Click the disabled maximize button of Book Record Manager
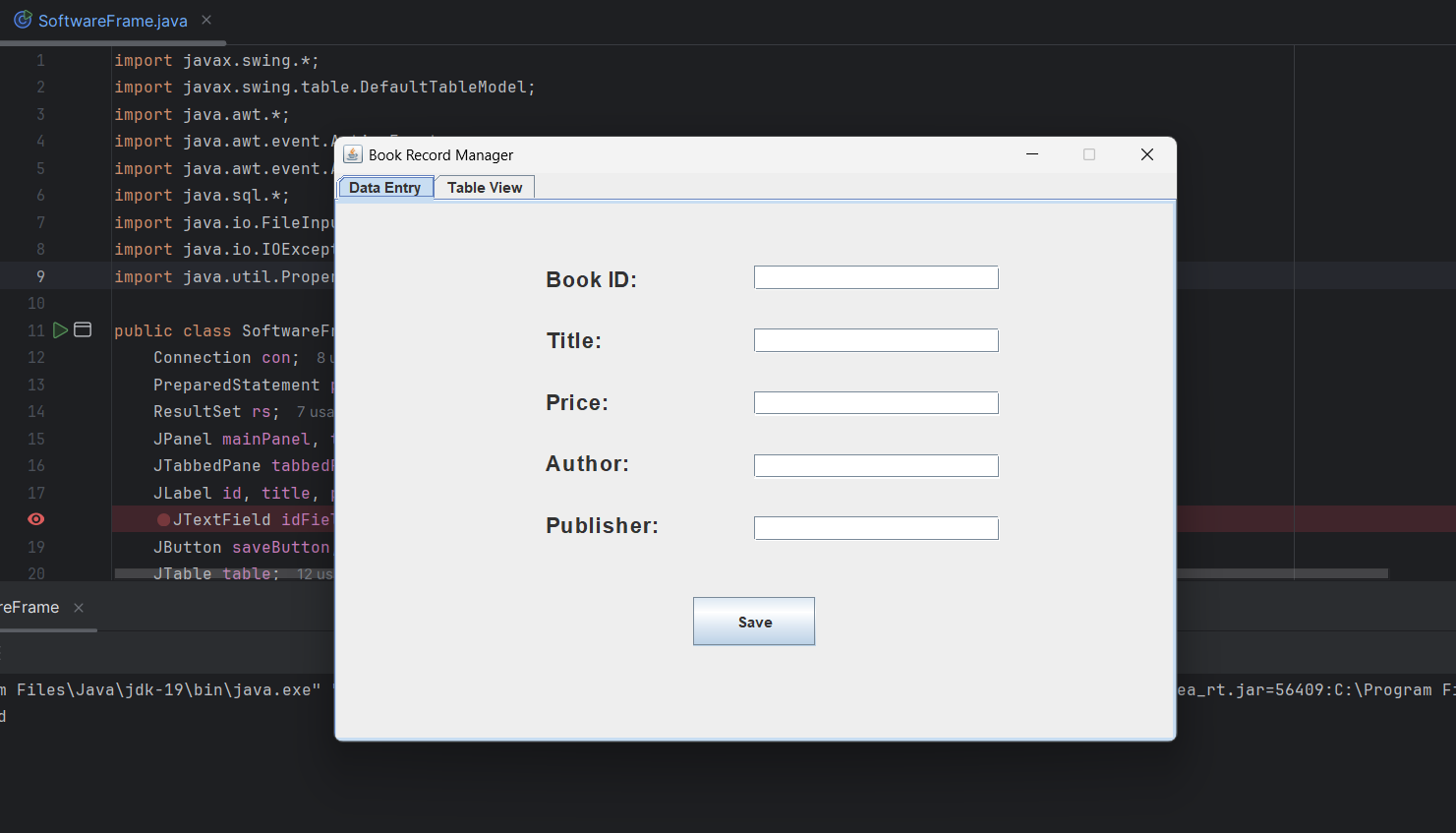Viewport: 1456px width, 833px height. coord(1089,154)
